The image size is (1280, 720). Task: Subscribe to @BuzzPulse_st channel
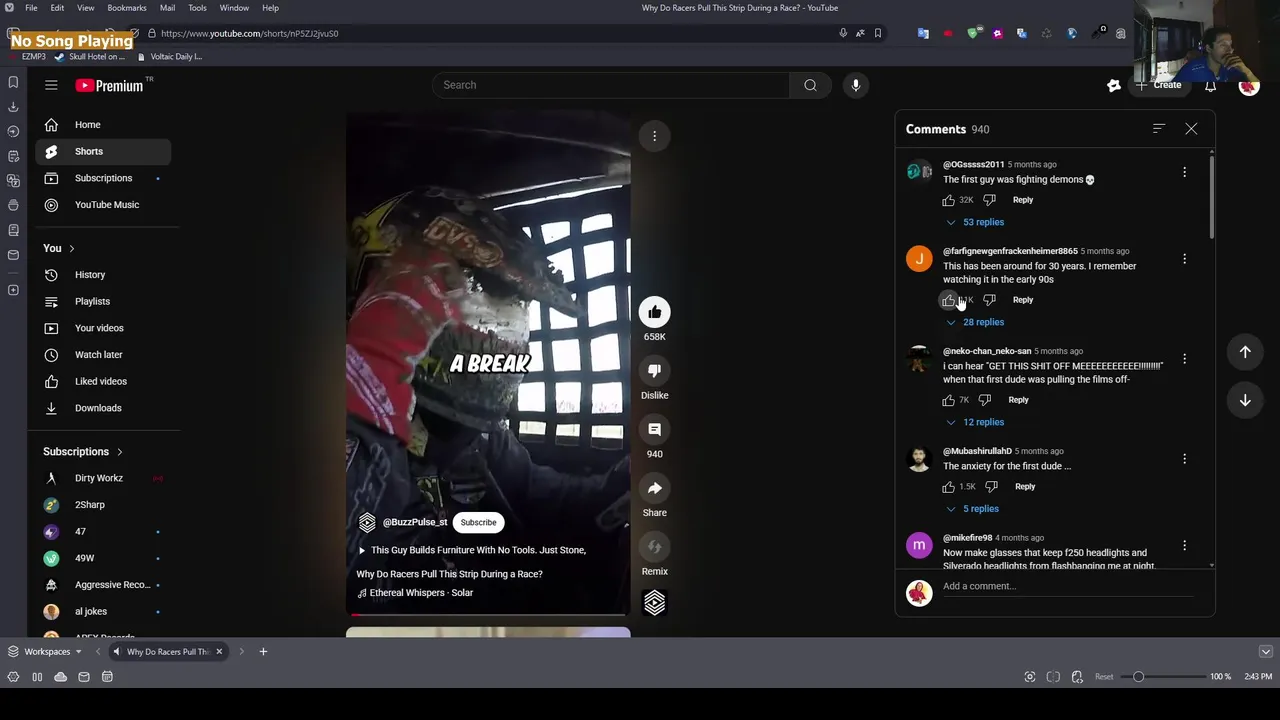(x=478, y=522)
